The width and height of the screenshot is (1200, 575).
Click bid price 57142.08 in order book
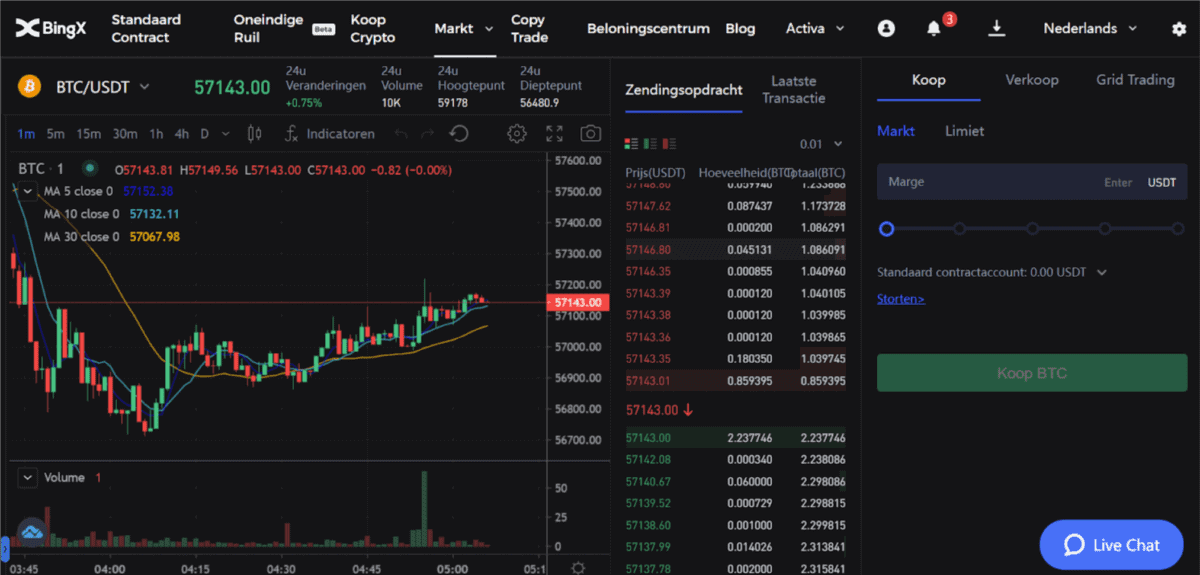click(x=648, y=460)
